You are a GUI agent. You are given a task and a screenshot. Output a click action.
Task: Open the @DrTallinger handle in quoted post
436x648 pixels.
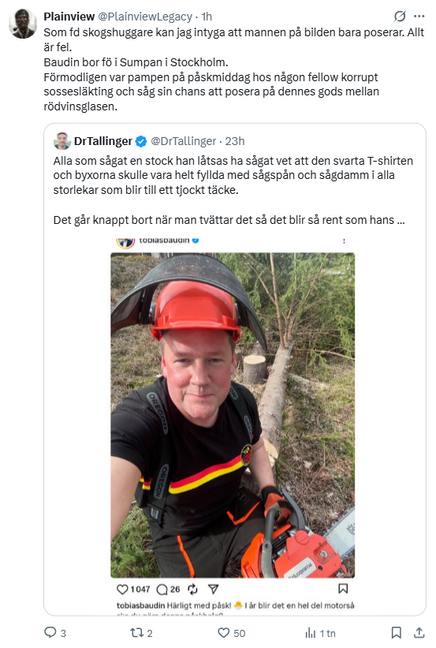[x=183, y=141]
